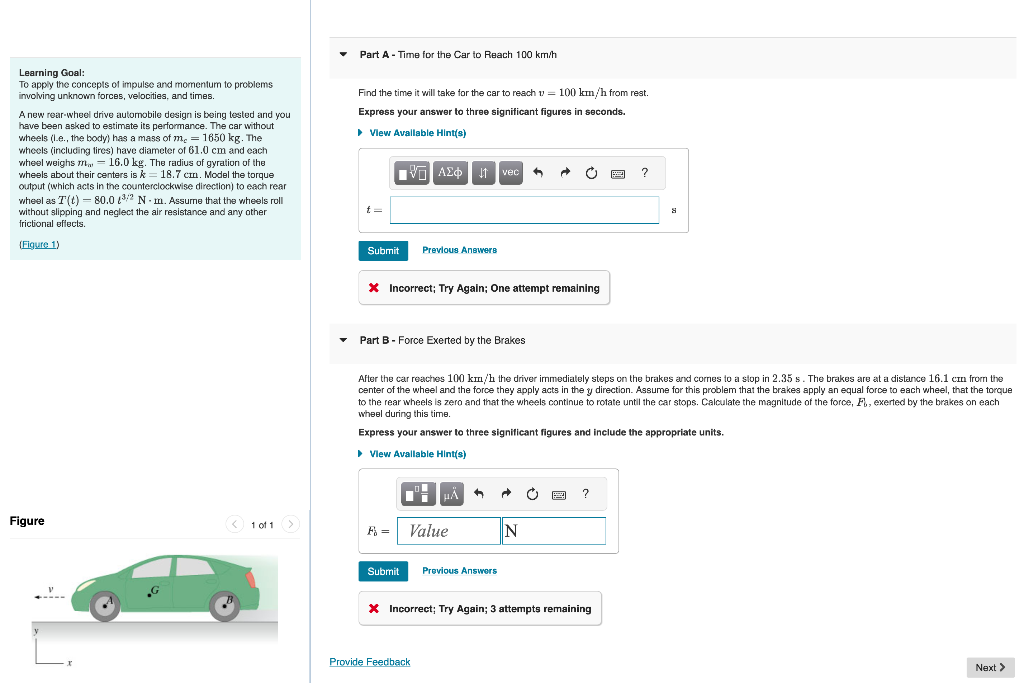The width and height of the screenshot is (1024, 683).
Task: Collapse the Part B section
Action: 343,340
